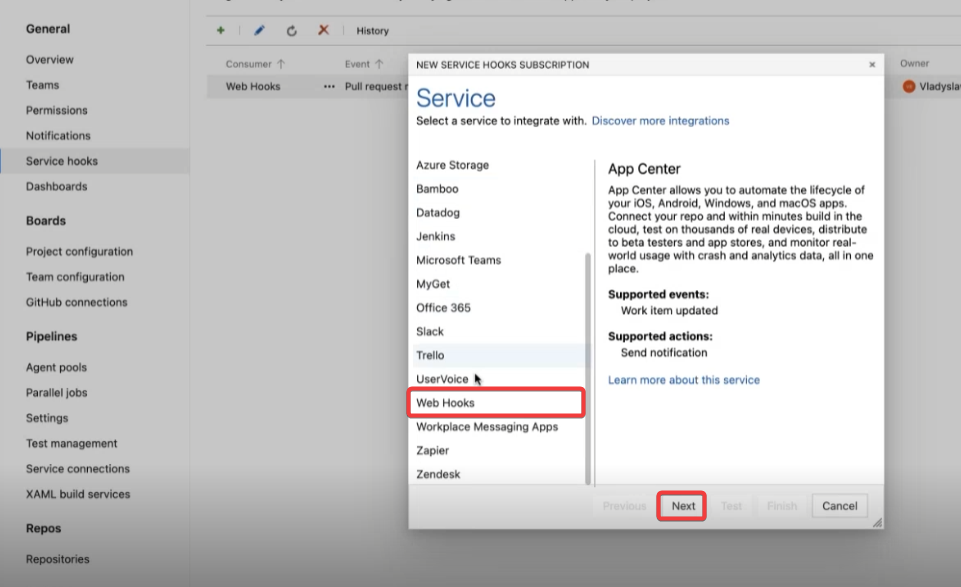Pick Jenkins in the services list
This screenshot has height=587, width=961.
coord(435,237)
